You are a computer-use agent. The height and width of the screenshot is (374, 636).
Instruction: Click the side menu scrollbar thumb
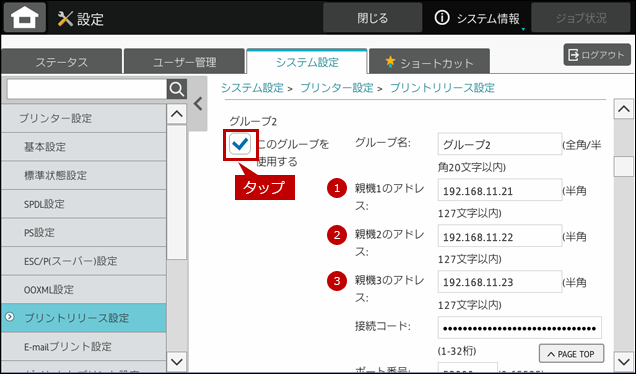click(177, 192)
